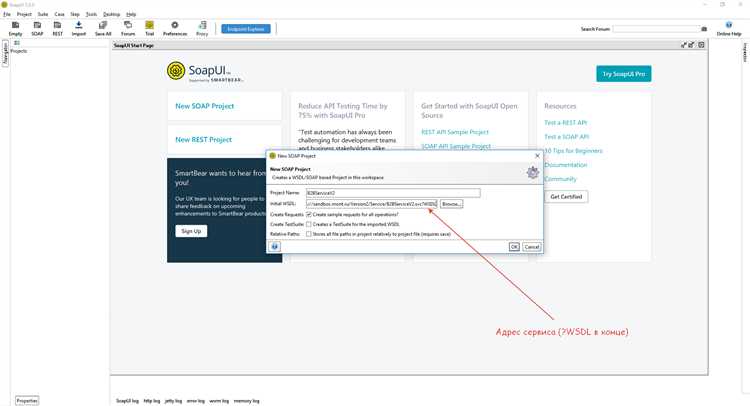Viewport: 750px width, 406px height.
Task: Click the Import project toolbar icon
Action: coord(79,28)
